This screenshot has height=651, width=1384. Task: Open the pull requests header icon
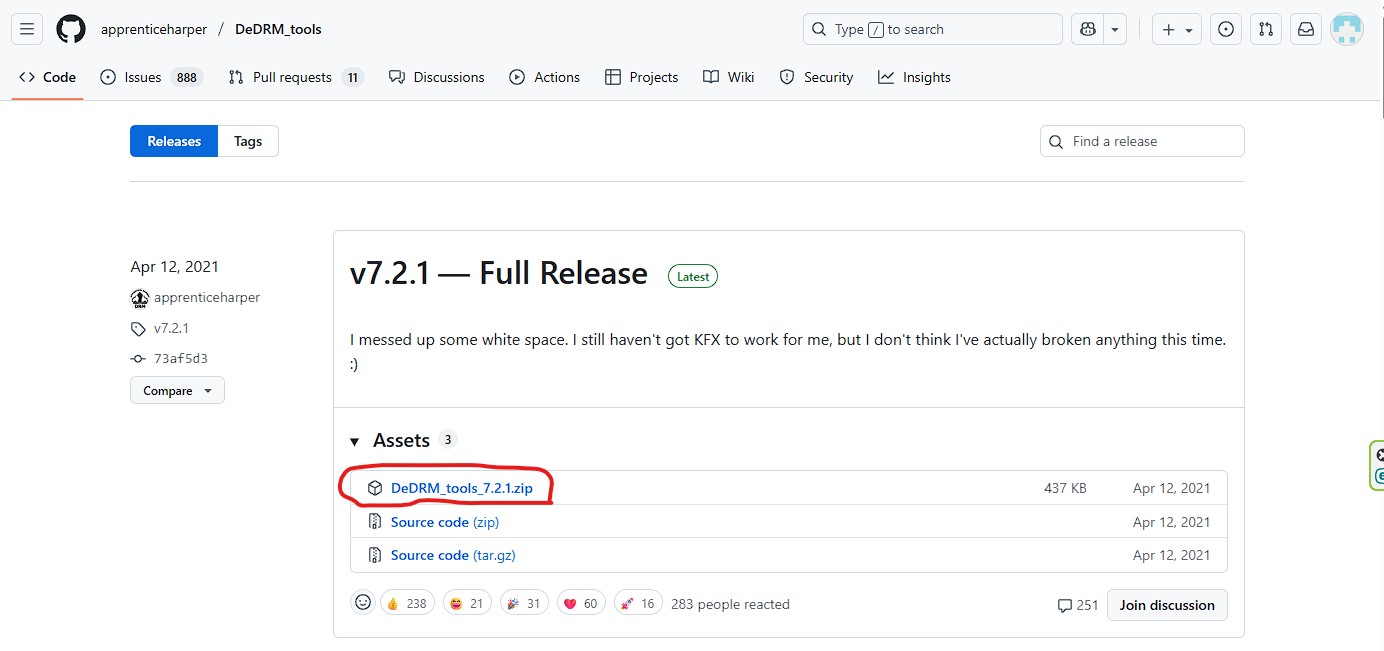(x=1266, y=30)
